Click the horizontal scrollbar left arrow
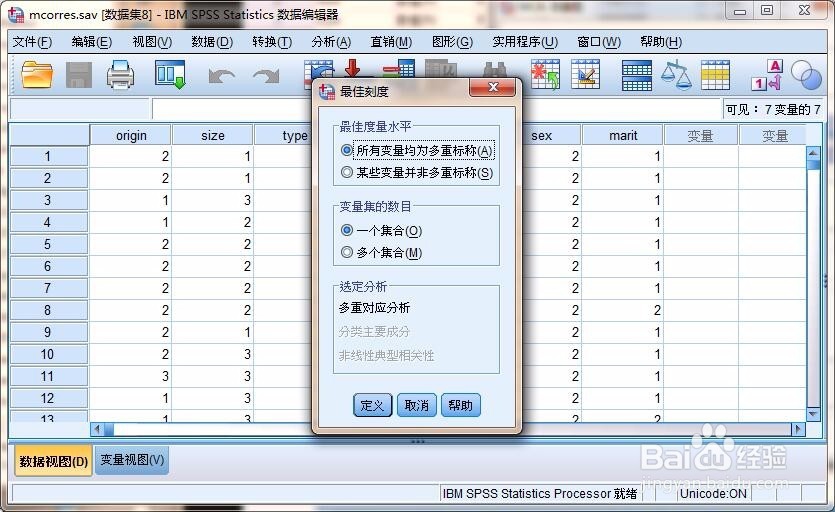This screenshot has height=512, width=835. (97, 429)
